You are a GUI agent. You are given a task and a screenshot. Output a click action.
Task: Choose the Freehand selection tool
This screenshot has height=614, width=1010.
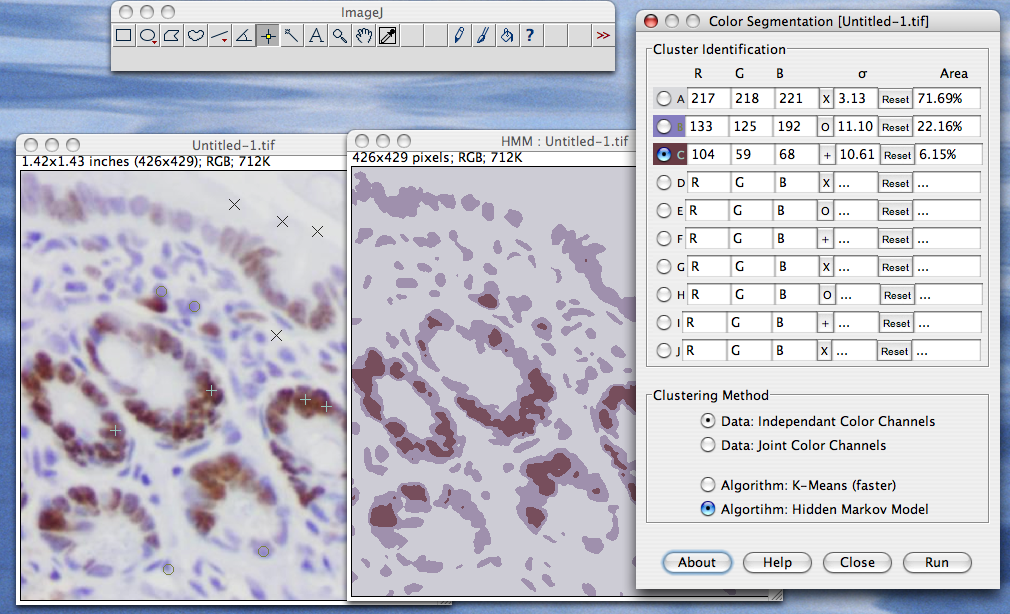pyautogui.click(x=196, y=36)
